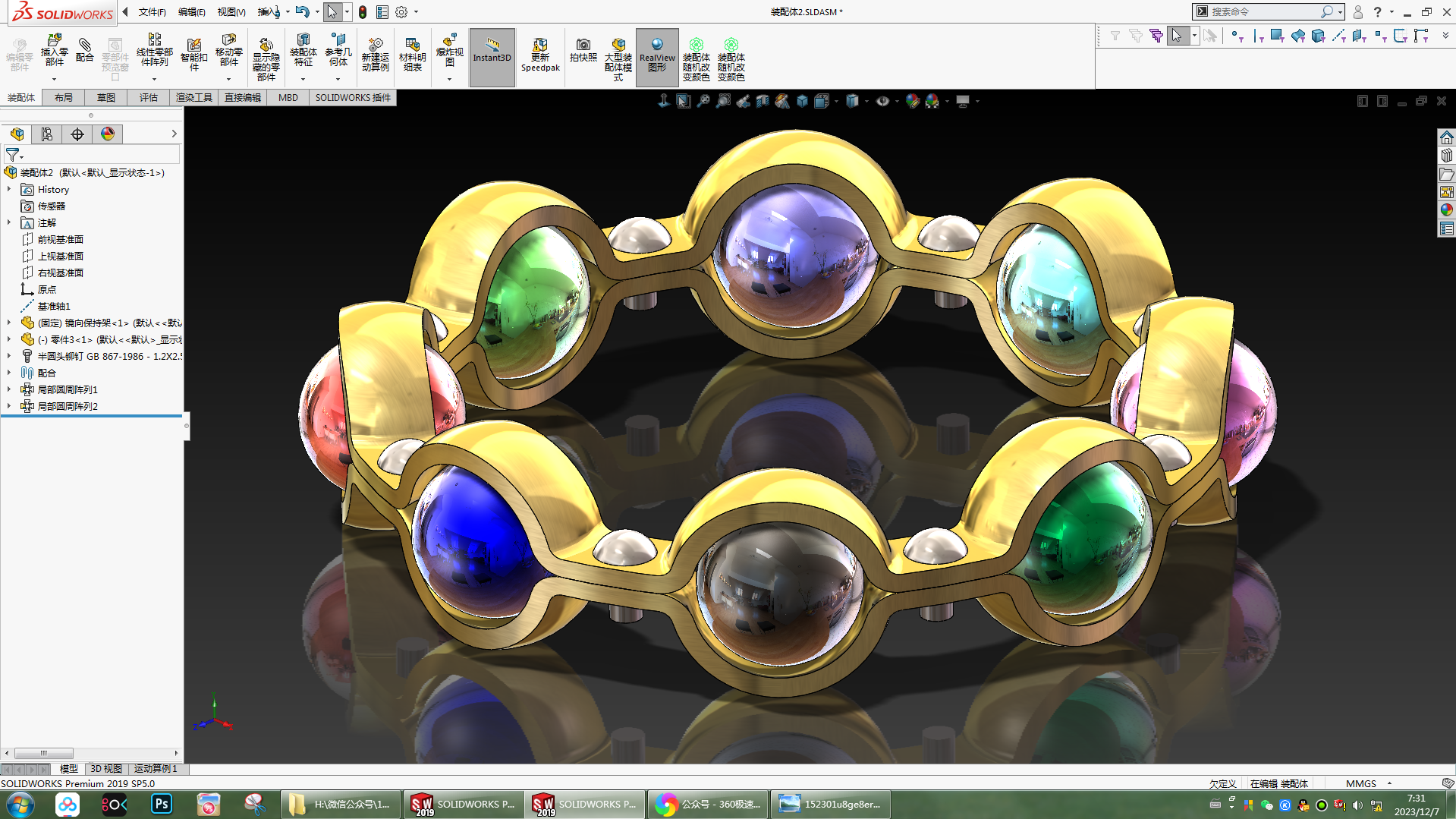Open the Hide/Show Items dropdown in heads-up toolbar
1456x819 pixels.
tap(897, 101)
